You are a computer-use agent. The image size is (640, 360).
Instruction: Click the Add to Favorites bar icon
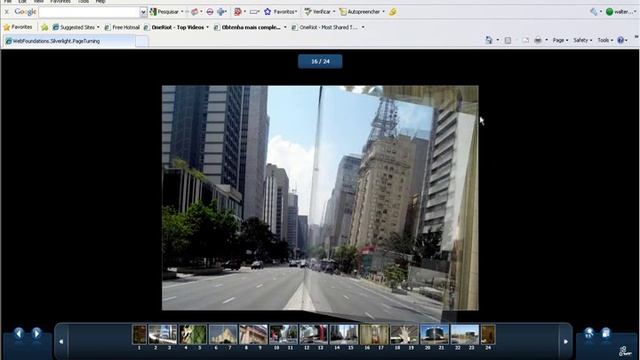(44, 27)
